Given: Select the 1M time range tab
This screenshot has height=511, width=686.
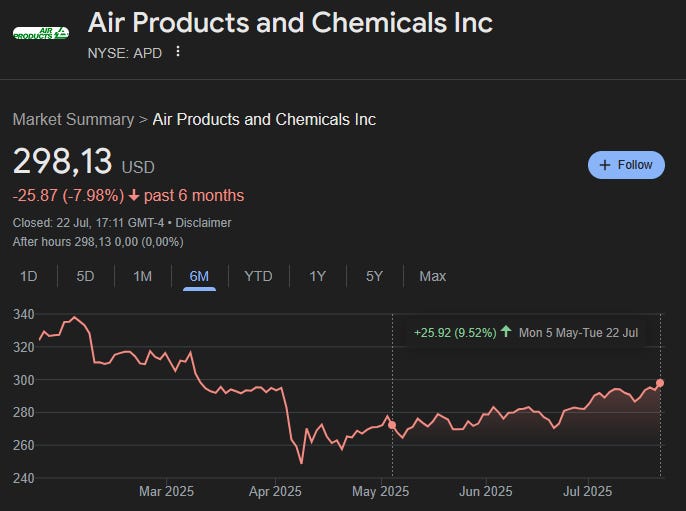Looking at the screenshot, I should coord(142,276).
